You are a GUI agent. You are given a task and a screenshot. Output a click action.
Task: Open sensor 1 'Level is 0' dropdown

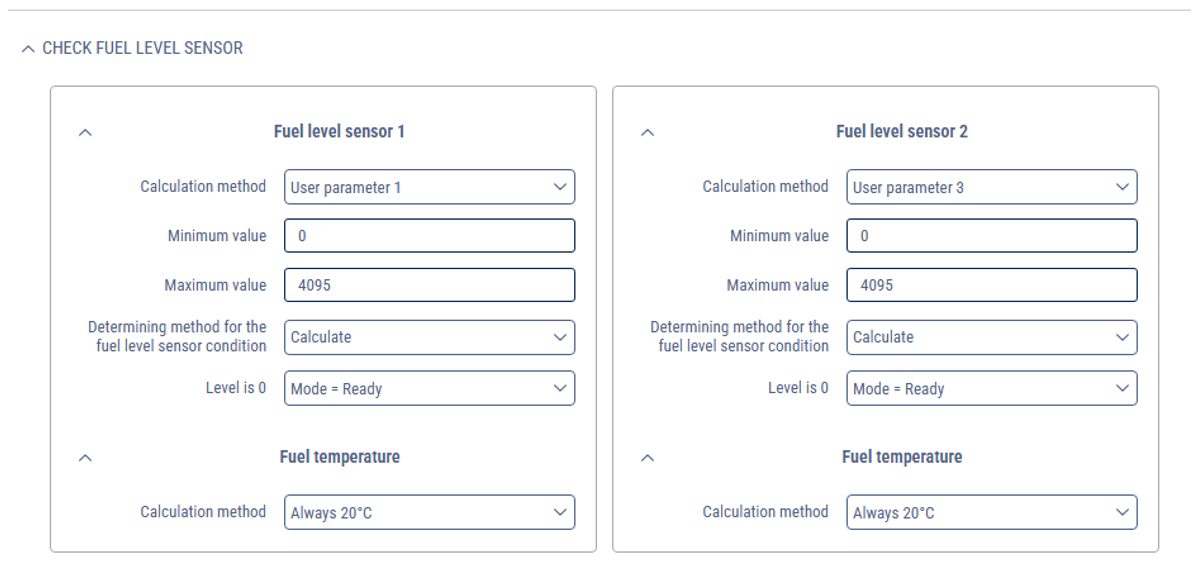(429, 388)
